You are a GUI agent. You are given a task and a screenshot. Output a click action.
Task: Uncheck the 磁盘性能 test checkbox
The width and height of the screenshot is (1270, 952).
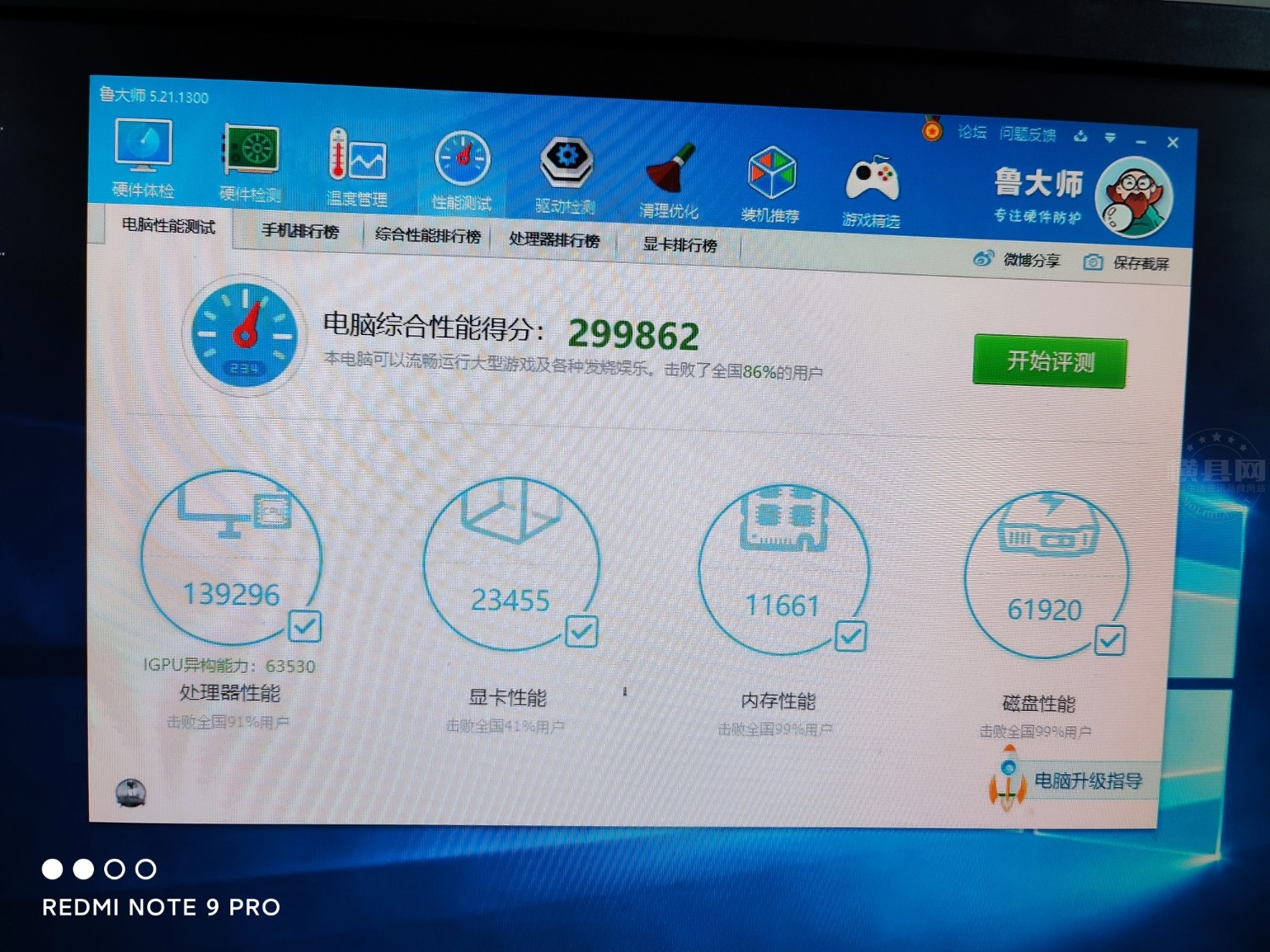[x=1110, y=641]
